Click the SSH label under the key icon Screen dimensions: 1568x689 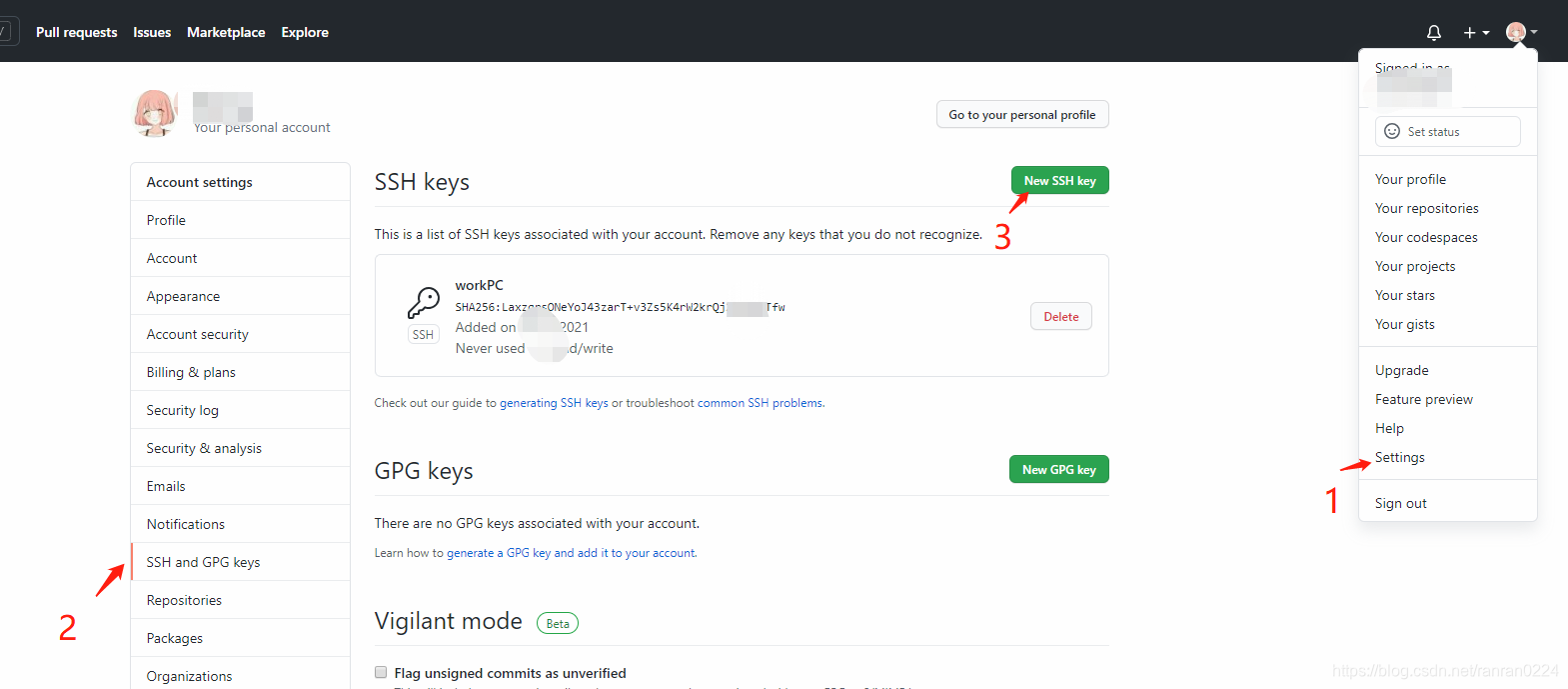tap(424, 334)
